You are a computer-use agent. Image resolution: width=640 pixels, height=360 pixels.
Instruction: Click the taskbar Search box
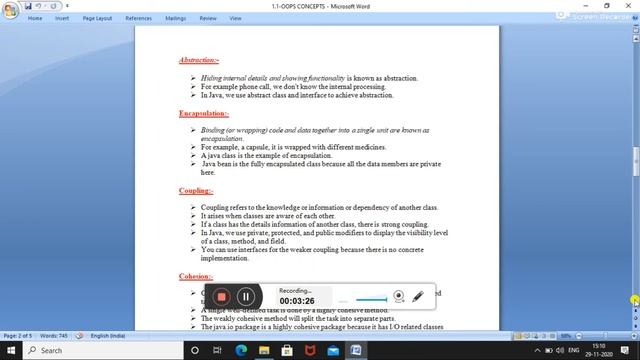tap(103, 350)
